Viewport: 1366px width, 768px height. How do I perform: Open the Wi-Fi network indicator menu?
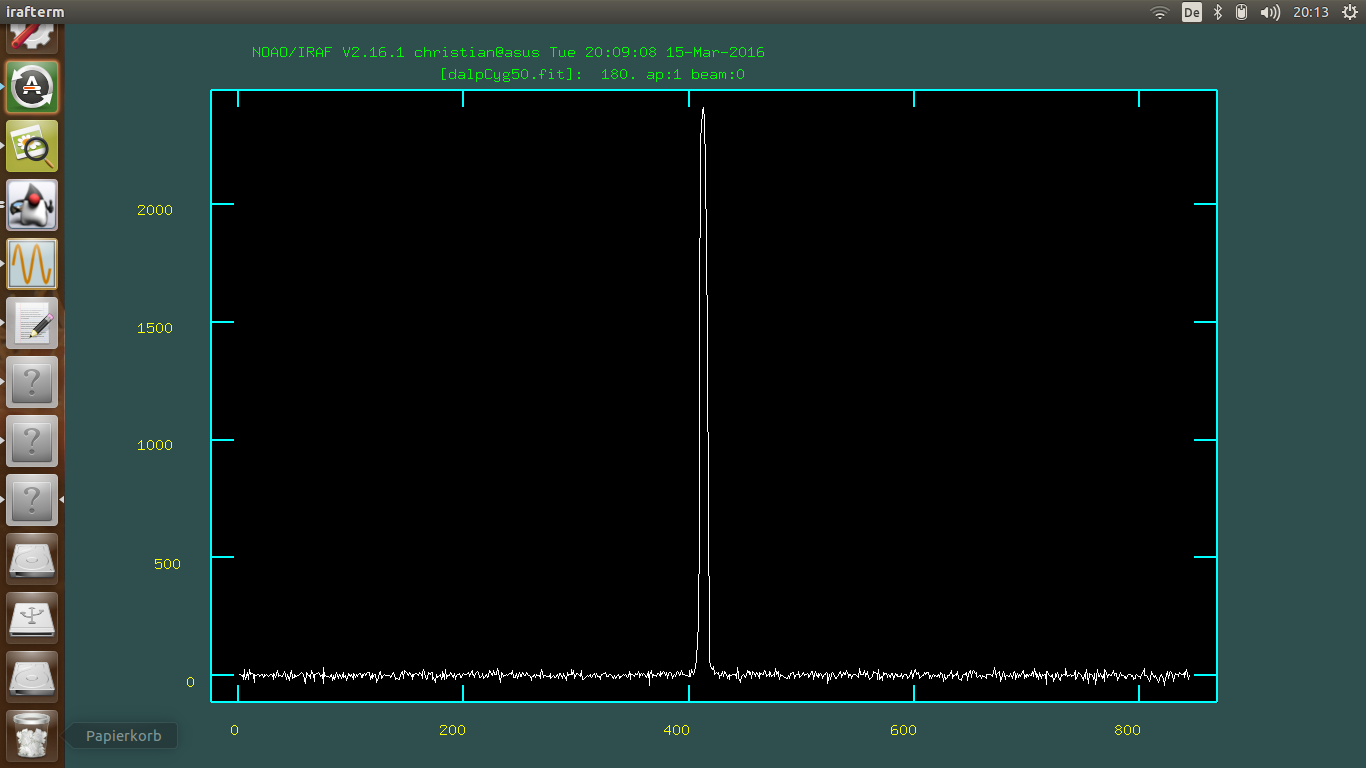point(1160,12)
